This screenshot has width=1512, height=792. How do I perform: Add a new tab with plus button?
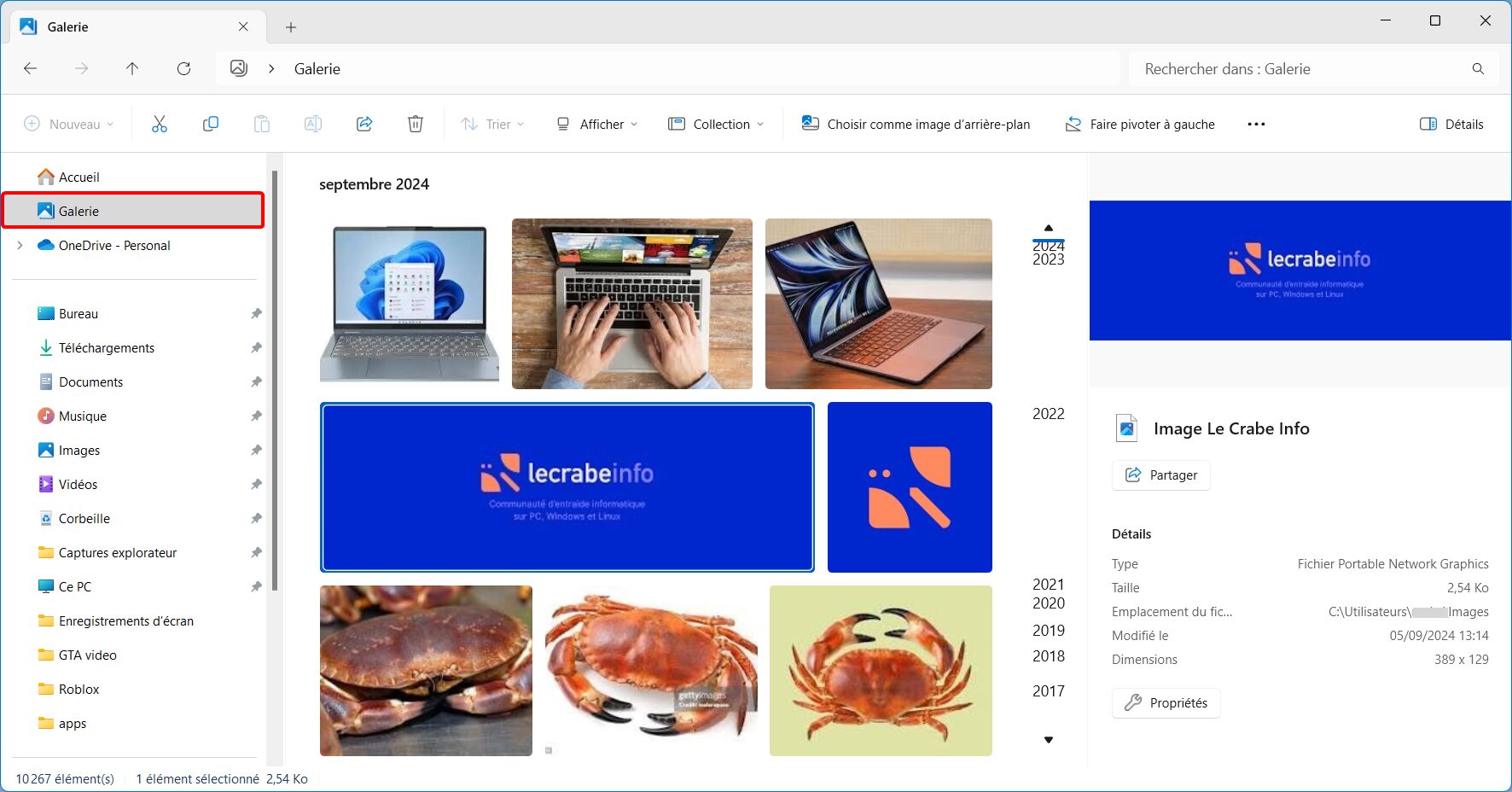click(x=291, y=27)
